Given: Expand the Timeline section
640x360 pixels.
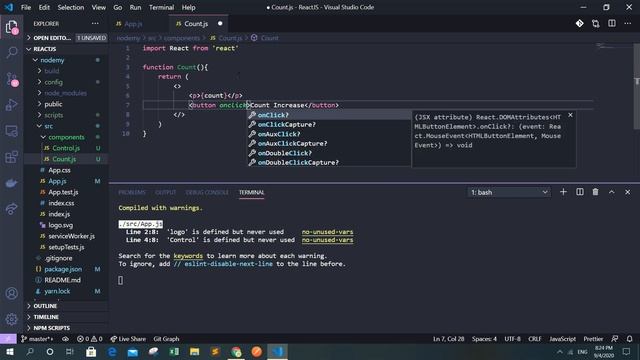Looking at the screenshot, I should pyautogui.click(x=66, y=317).
